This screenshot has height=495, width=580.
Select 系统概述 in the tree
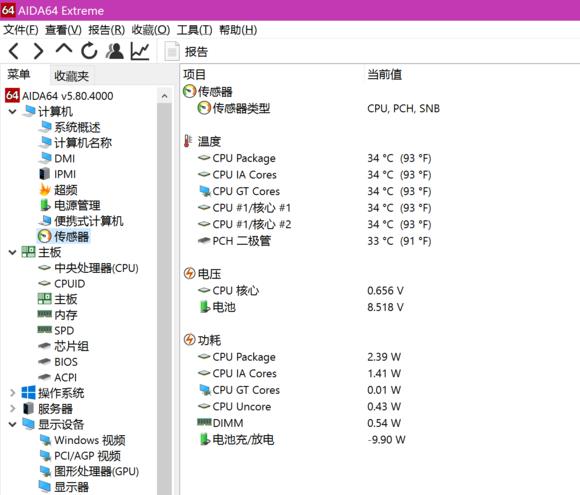77,127
